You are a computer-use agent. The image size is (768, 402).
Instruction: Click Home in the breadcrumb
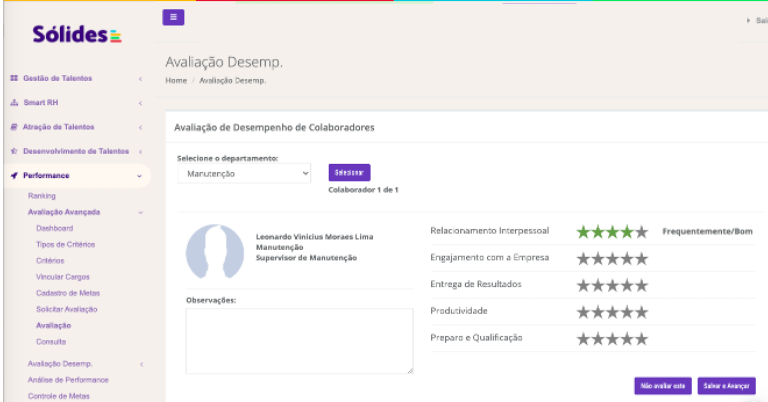pyautogui.click(x=176, y=81)
